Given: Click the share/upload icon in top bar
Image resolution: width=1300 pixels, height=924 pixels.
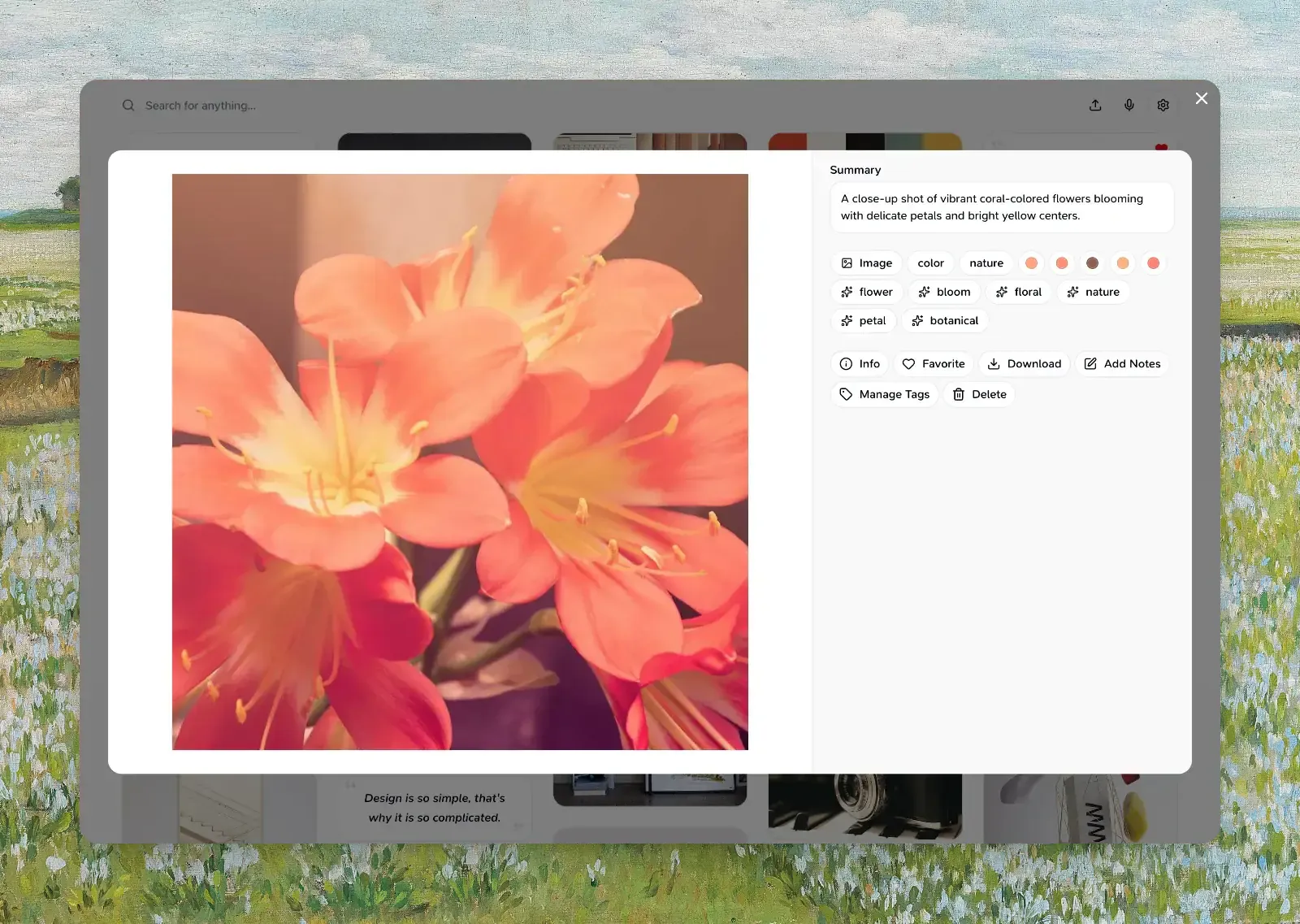Looking at the screenshot, I should point(1095,106).
